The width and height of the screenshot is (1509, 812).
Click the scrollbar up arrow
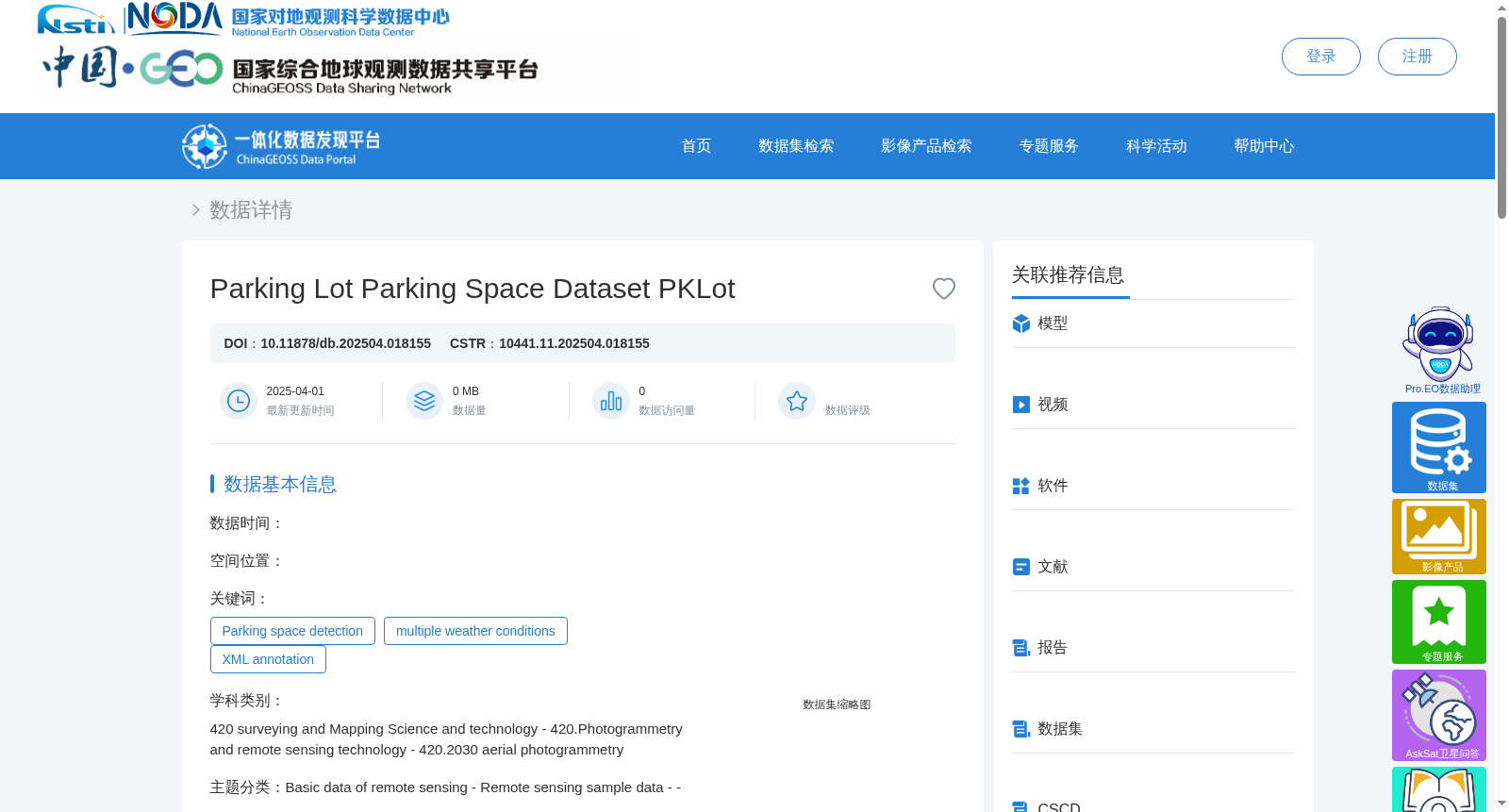click(1501, 8)
